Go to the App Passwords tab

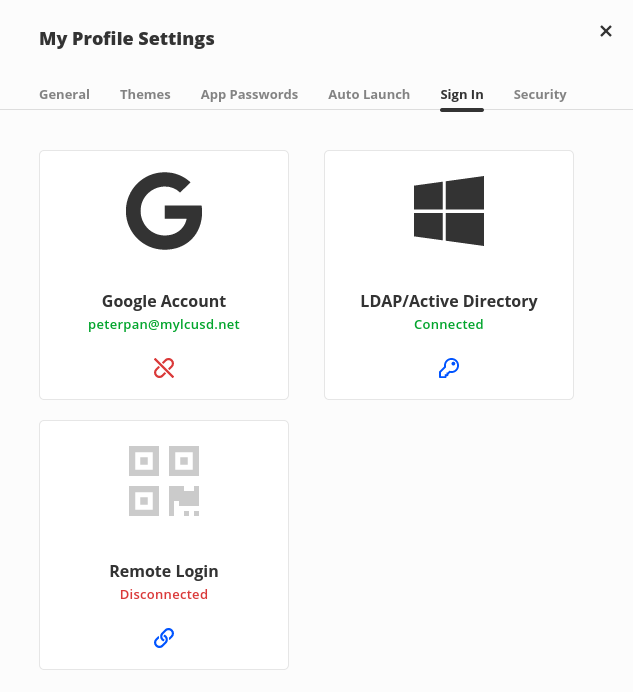pos(249,94)
